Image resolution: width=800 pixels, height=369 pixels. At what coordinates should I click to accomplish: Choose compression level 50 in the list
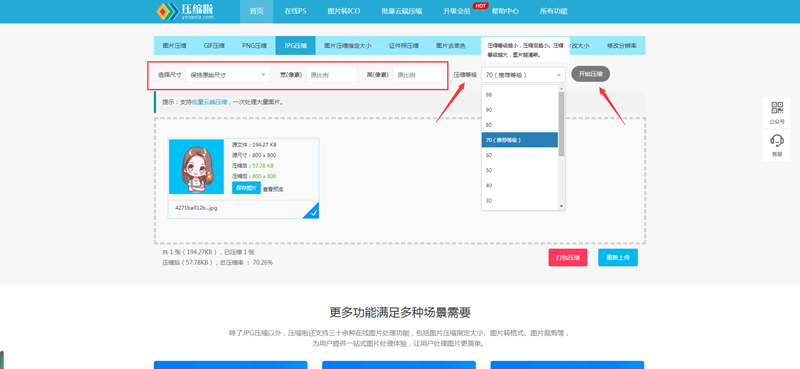pos(519,170)
